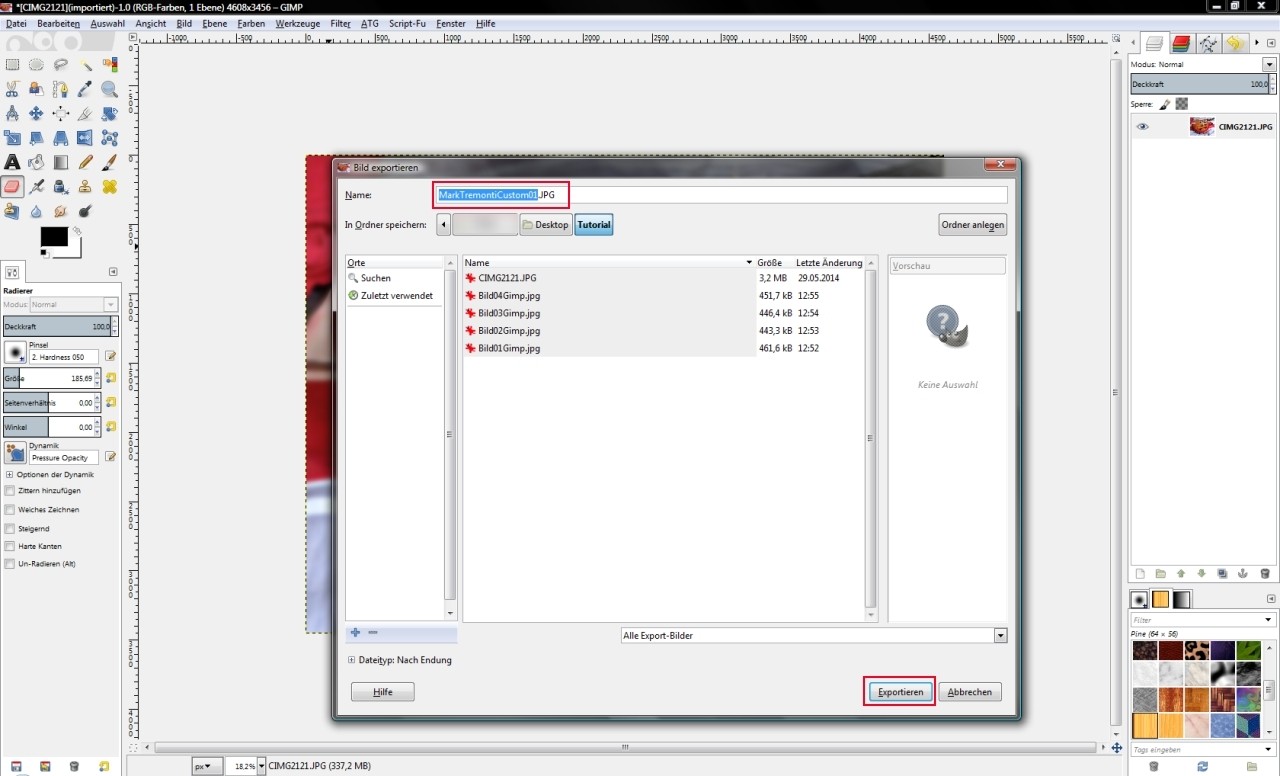This screenshot has width=1280, height=776.
Task: Click the Tutorial folder path button
Action: [x=593, y=225]
